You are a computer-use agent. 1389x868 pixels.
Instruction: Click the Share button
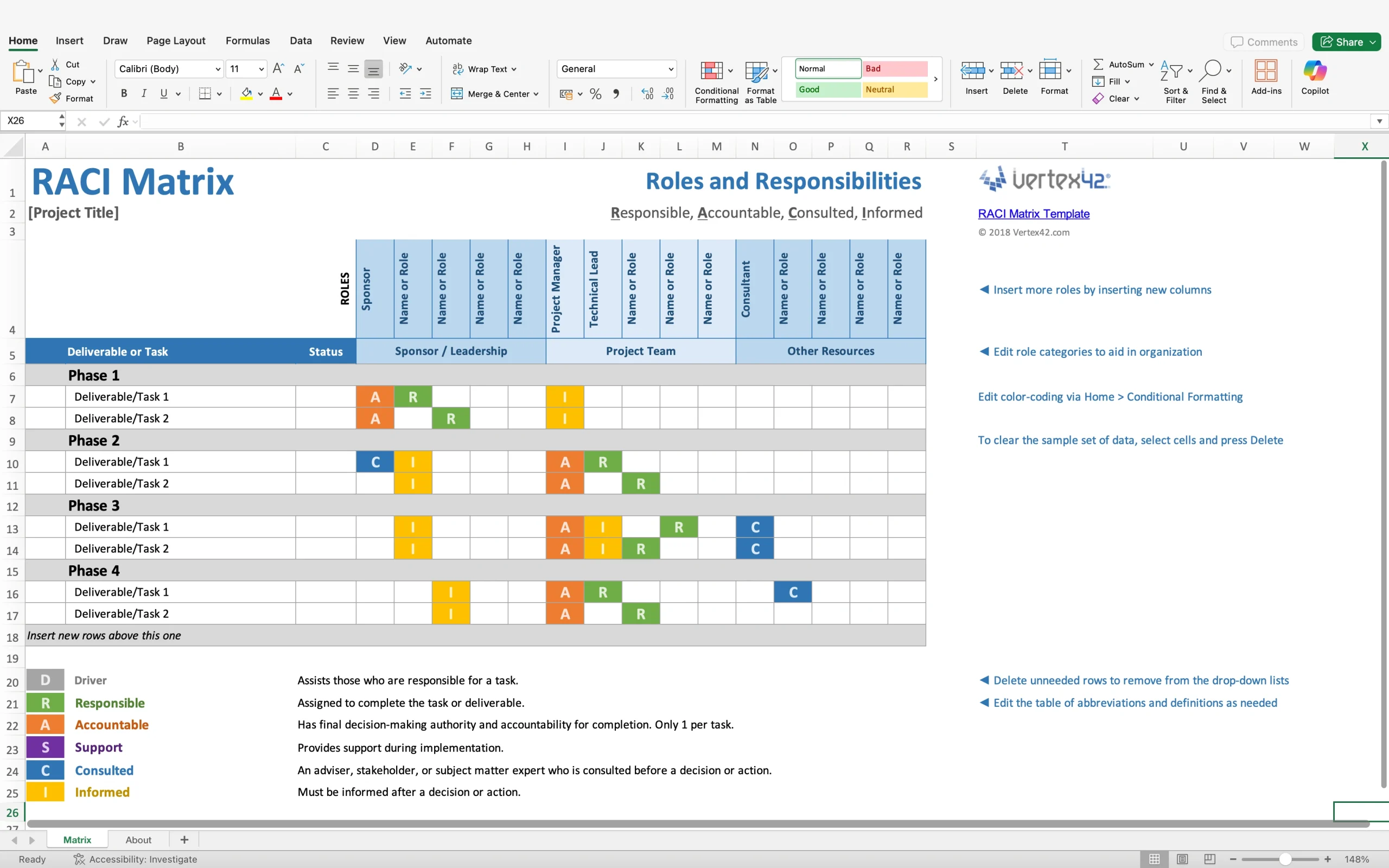[x=1347, y=42]
